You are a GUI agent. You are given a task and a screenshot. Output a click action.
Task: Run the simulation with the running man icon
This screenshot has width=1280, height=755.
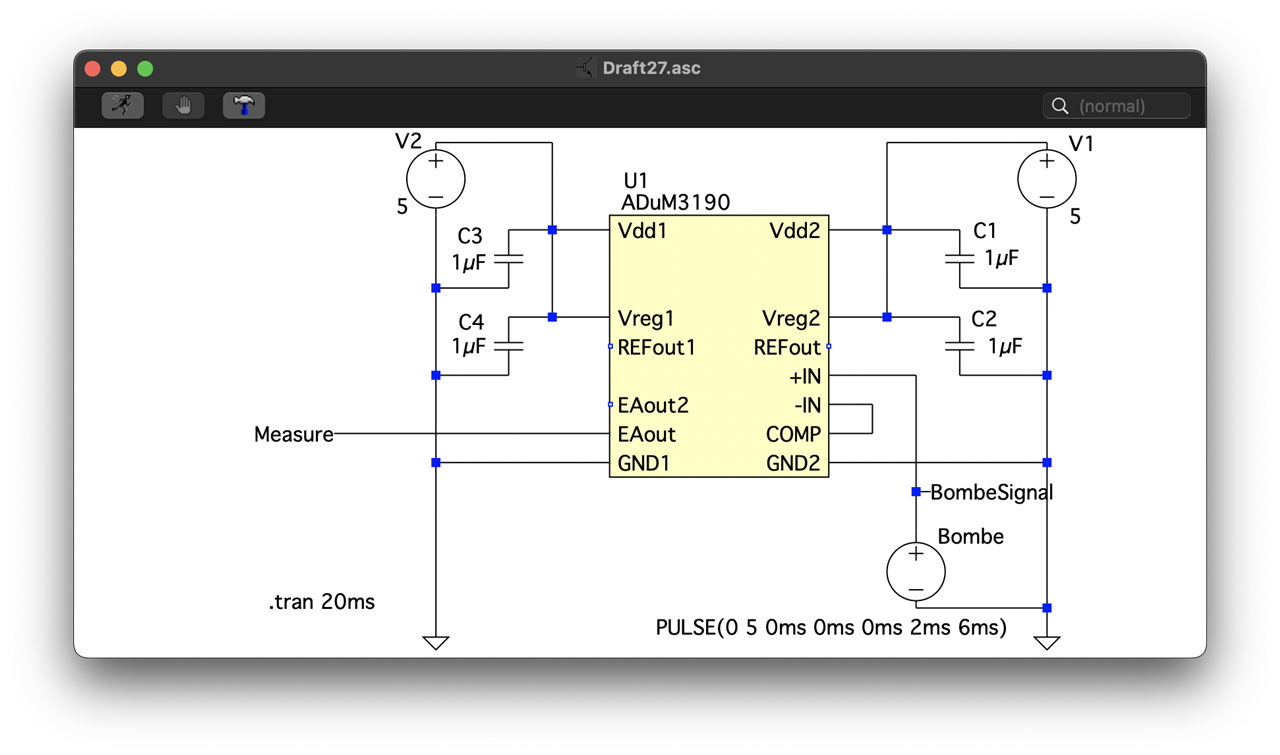coord(123,105)
